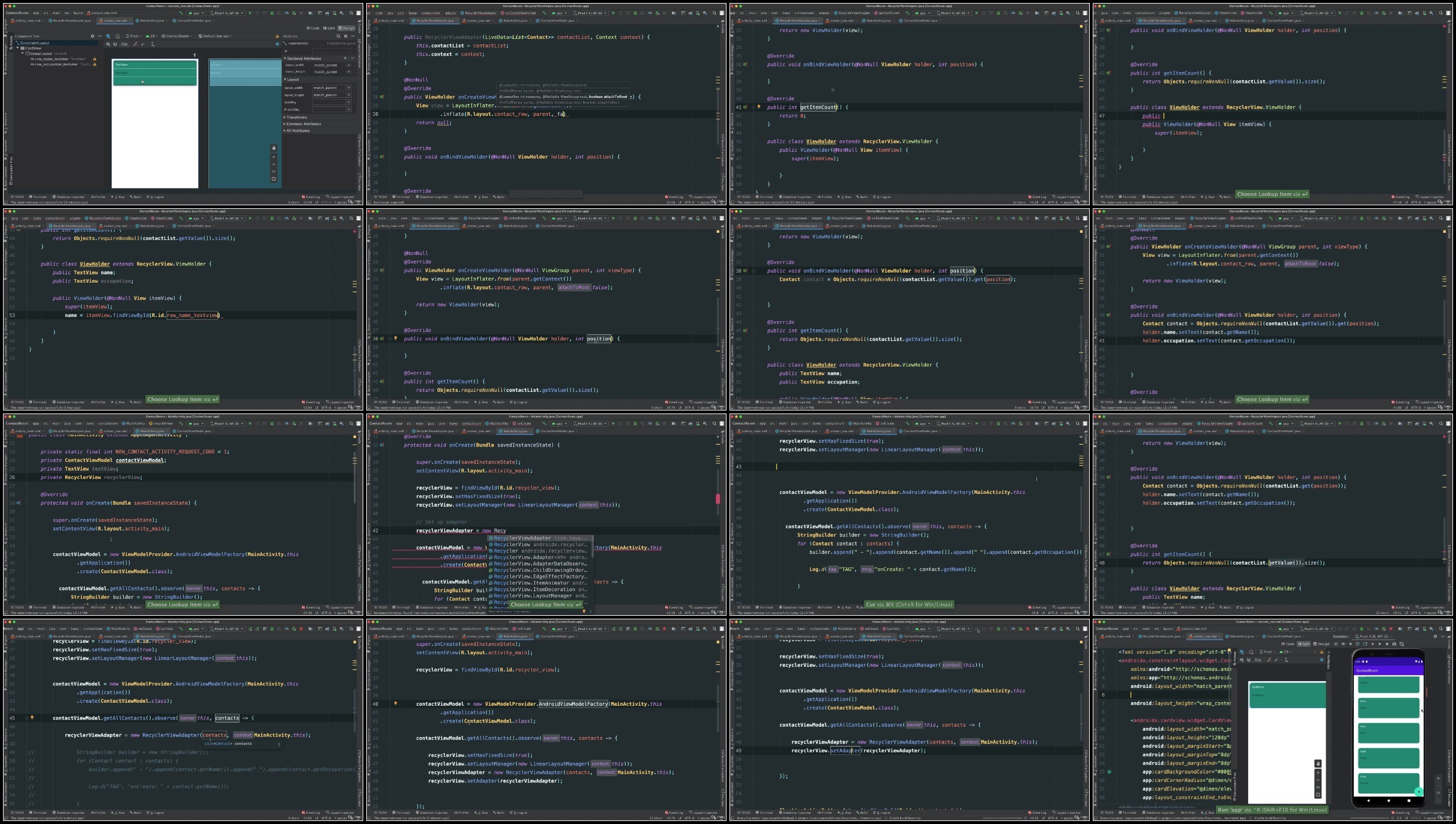Click red Stop icon in emulator frame toolbar

coord(1391,629)
